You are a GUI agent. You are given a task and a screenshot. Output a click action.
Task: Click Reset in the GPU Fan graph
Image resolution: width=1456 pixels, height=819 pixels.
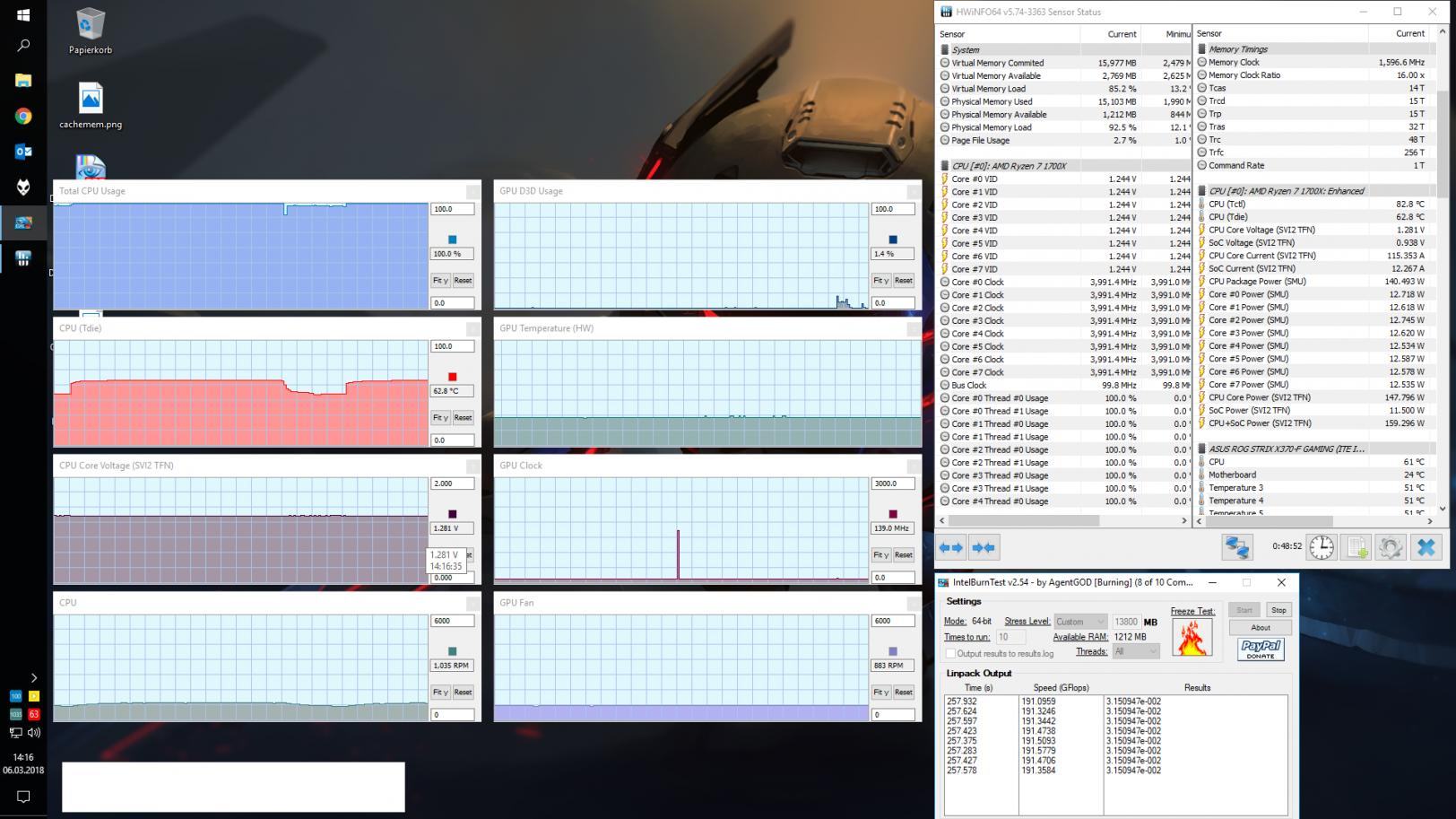click(903, 693)
